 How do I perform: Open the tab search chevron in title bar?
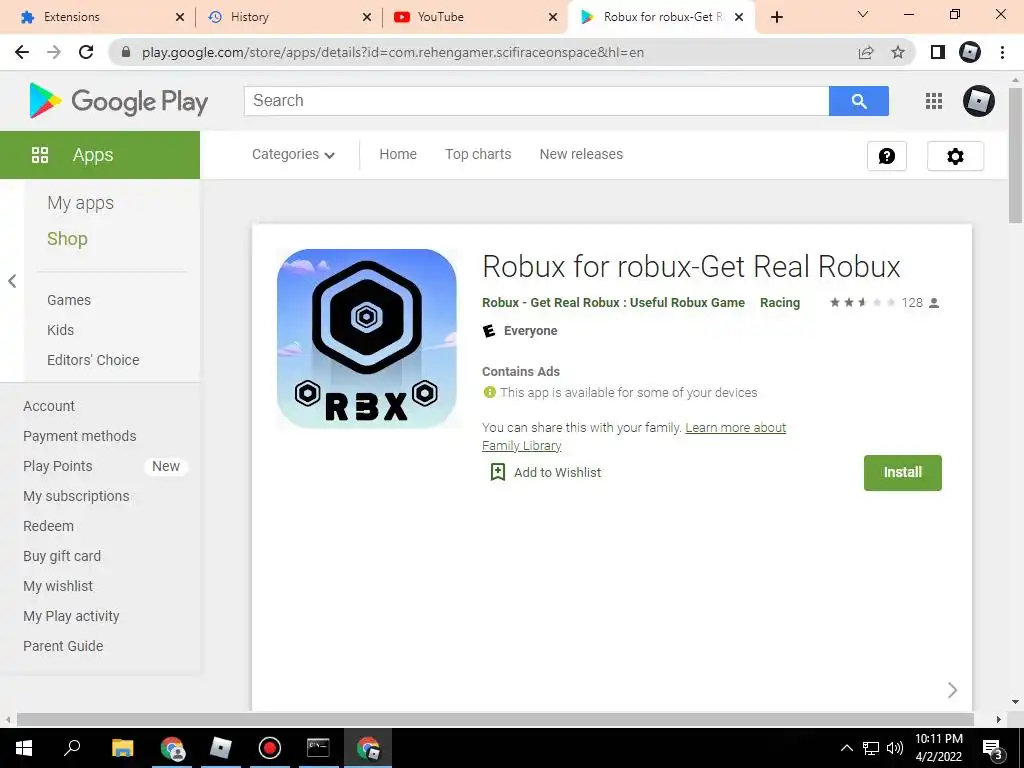[x=863, y=14]
